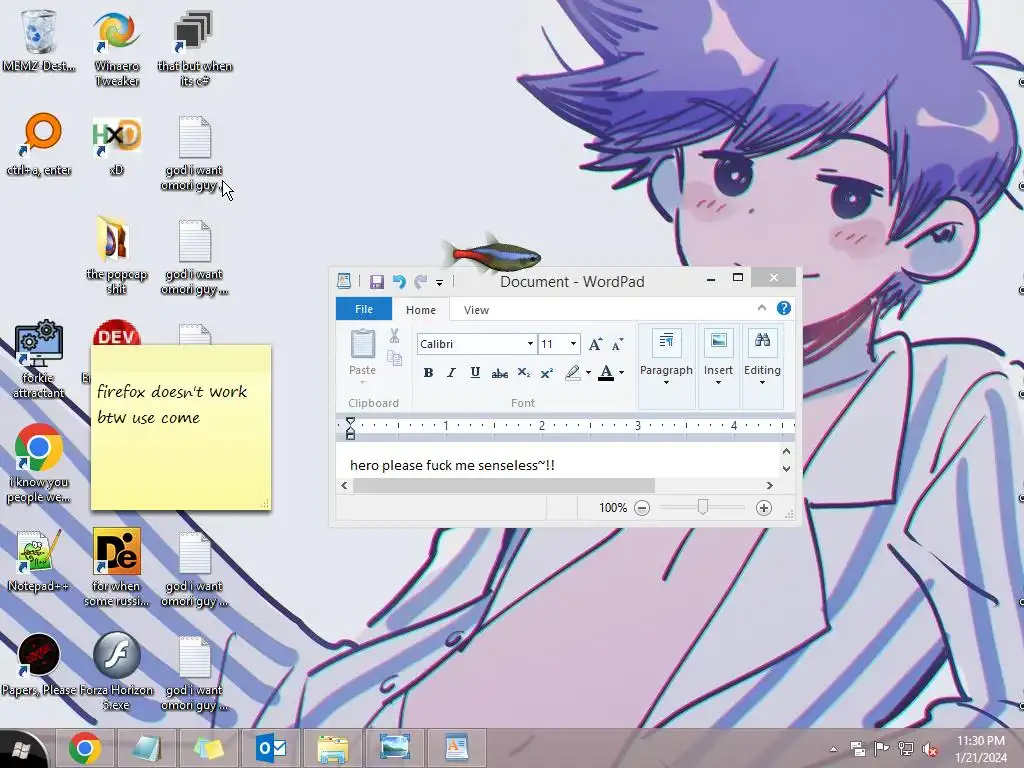This screenshot has height=768, width=1024.
Task: Click the horizontal scroll right arrow in WordPad
Action: click(x=769, y=485)
